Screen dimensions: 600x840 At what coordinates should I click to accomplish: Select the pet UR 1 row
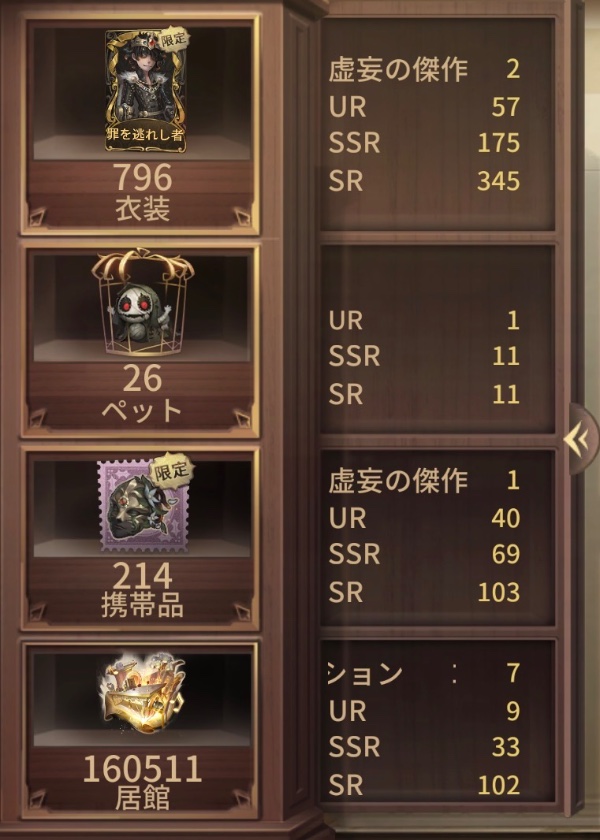pyautogui.click(x=424, y=320)
